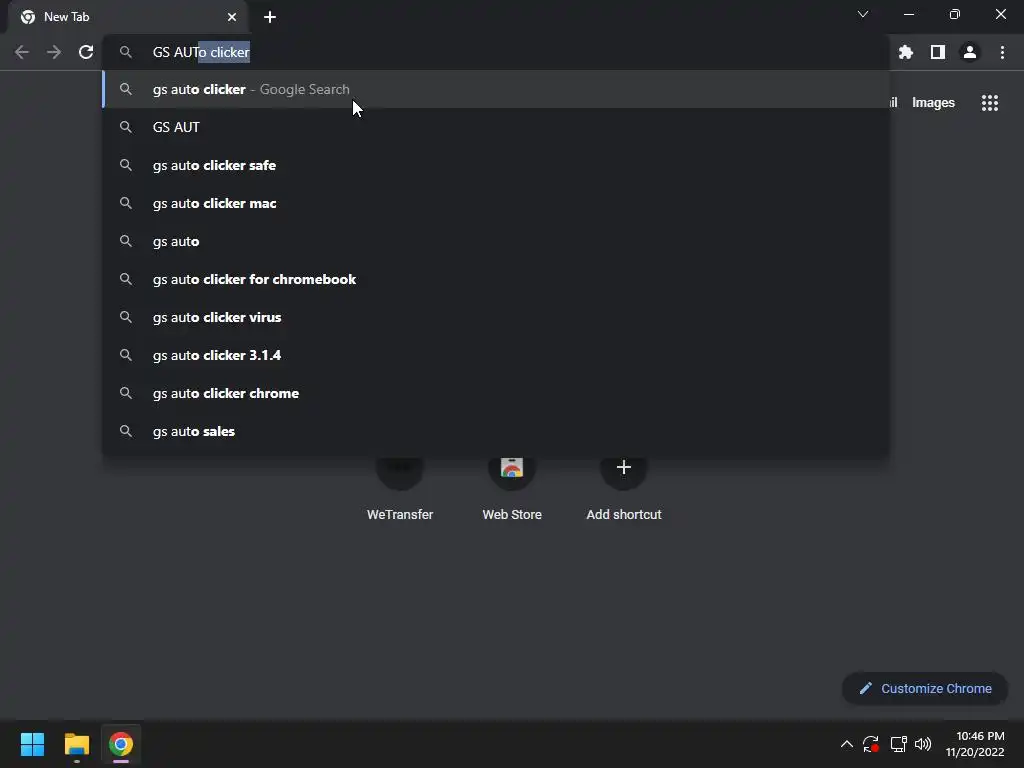Open the Web Store shortcut
1024x768 pixels.
tap(512, 487)
